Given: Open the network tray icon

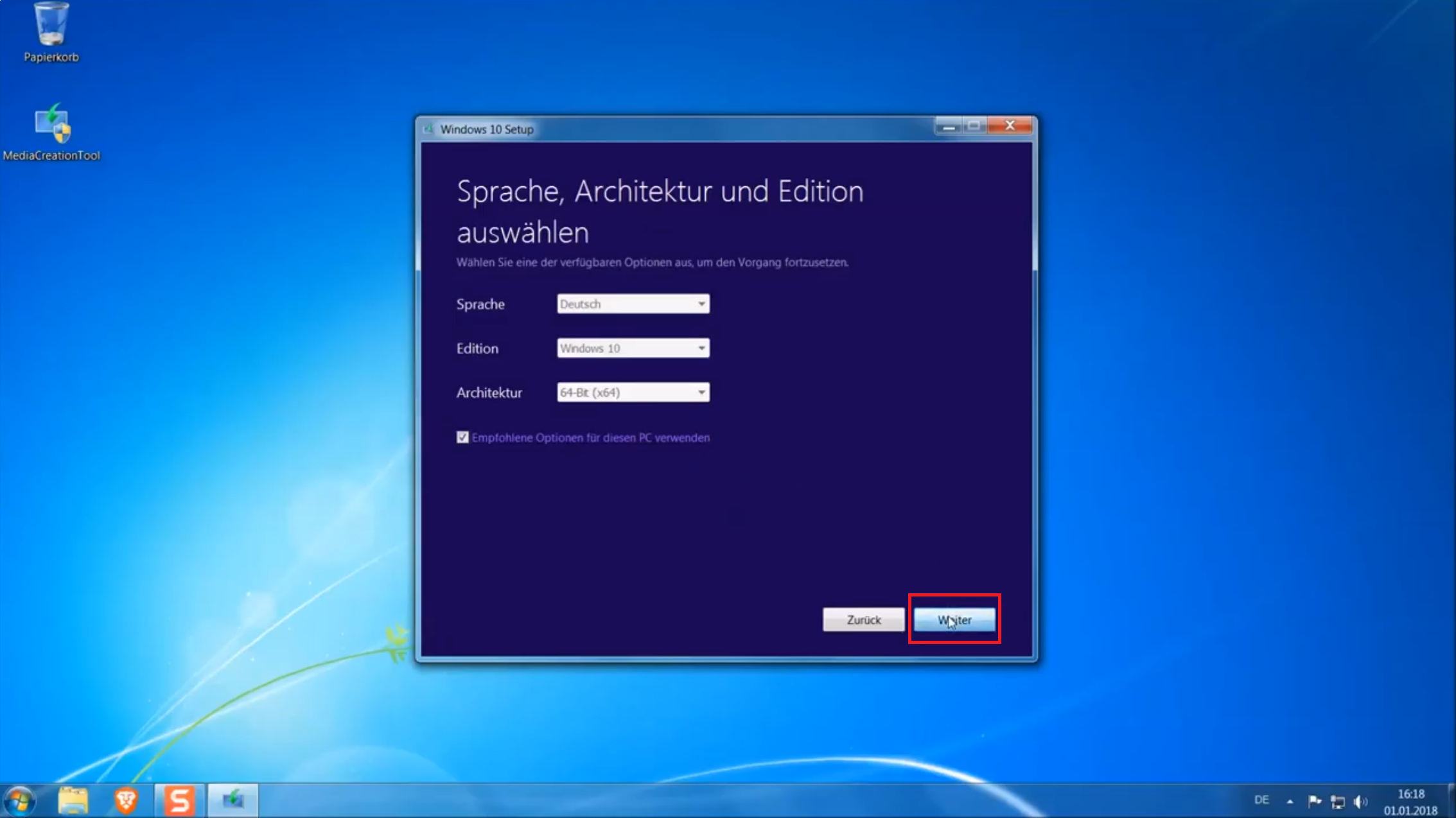Looking at the screenshot, I should (x=1337, y=801).
